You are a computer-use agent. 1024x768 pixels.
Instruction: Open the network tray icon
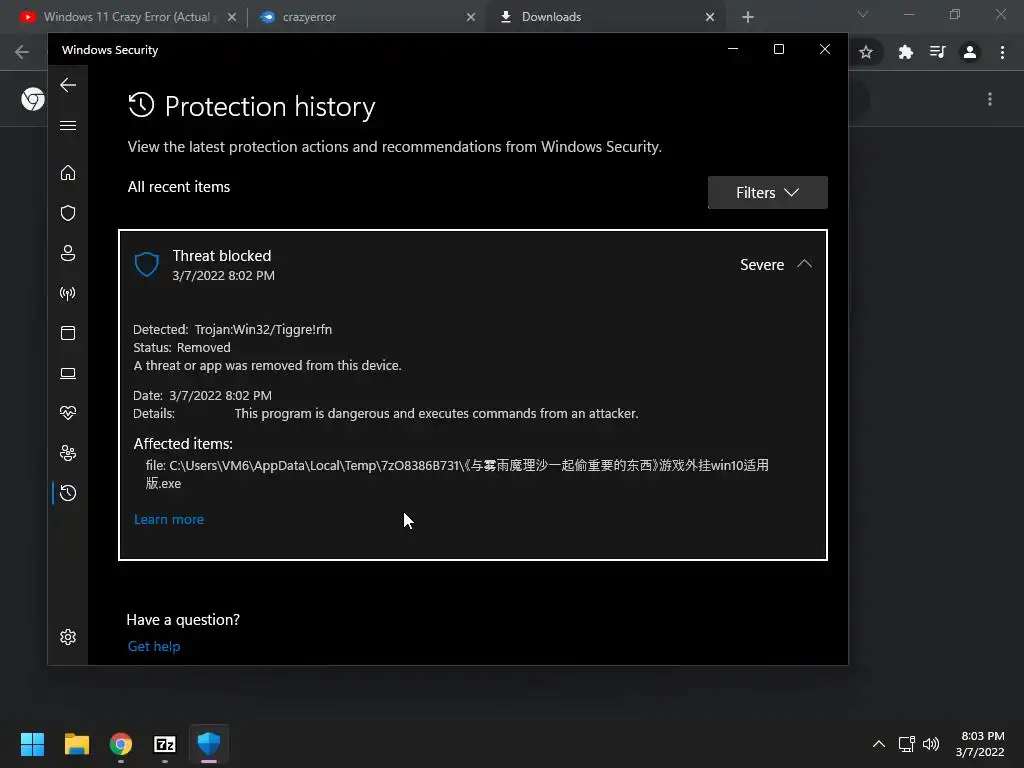click(906, 744)
